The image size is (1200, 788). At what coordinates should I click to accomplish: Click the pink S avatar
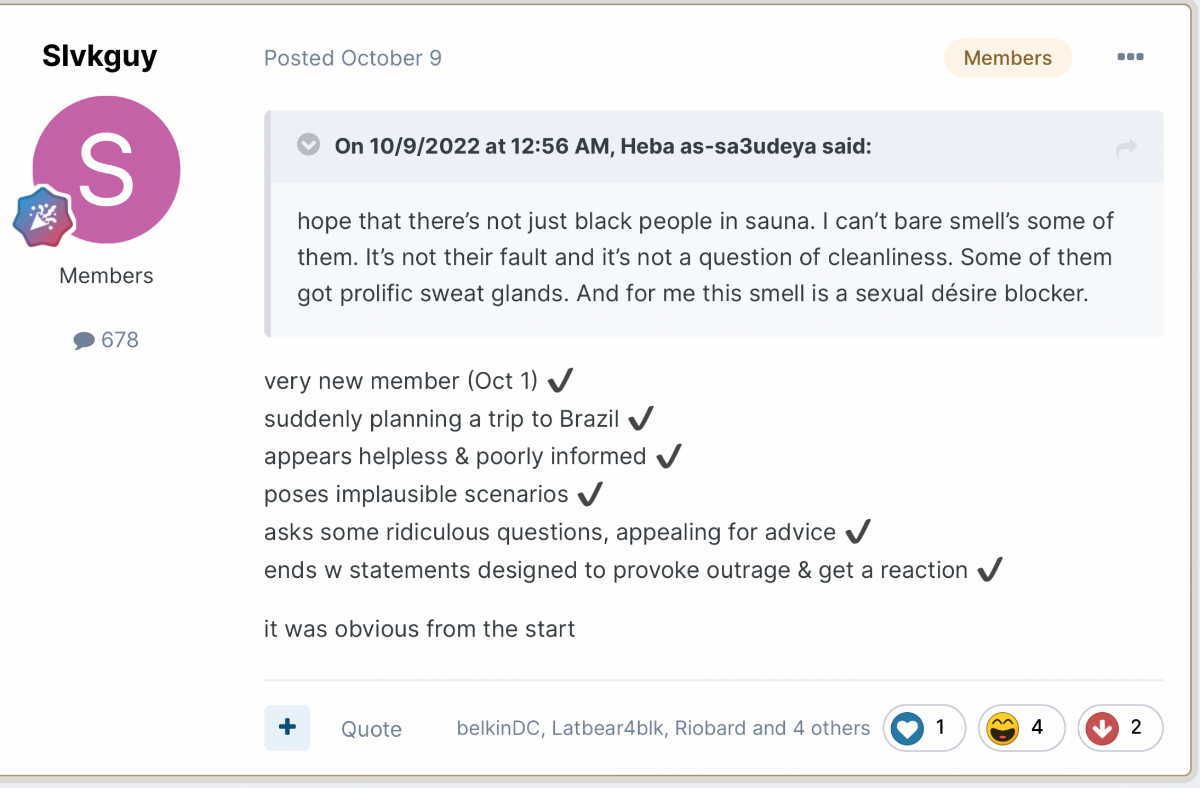(106, 169)
